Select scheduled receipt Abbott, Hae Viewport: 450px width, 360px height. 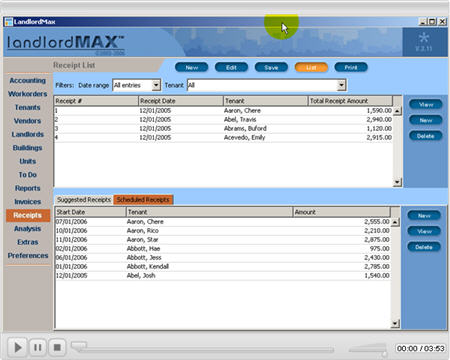click(x=223, y=249)
